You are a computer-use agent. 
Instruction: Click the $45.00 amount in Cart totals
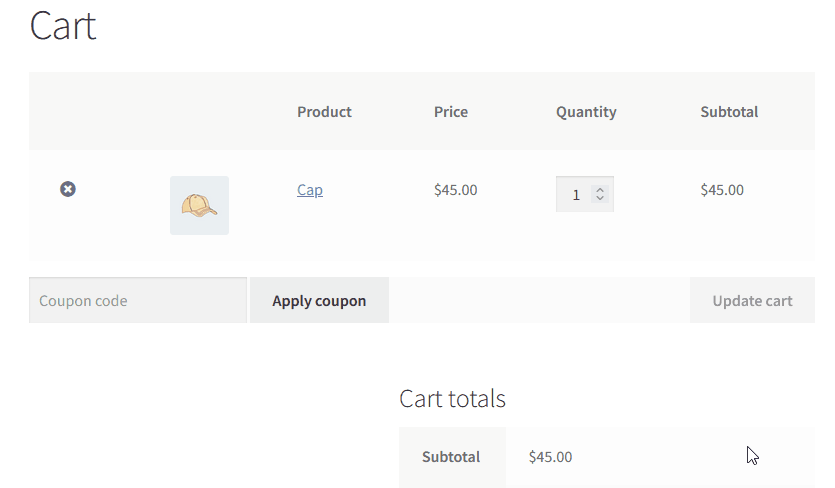(550, 457)
